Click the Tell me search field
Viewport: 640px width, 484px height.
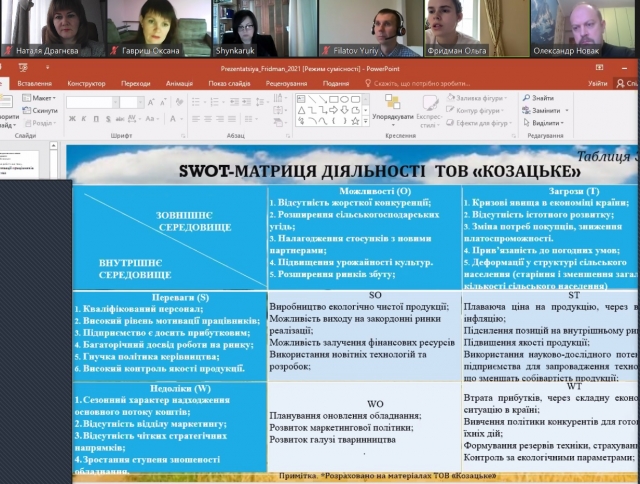pyautogui.click(x=418, y=84)
